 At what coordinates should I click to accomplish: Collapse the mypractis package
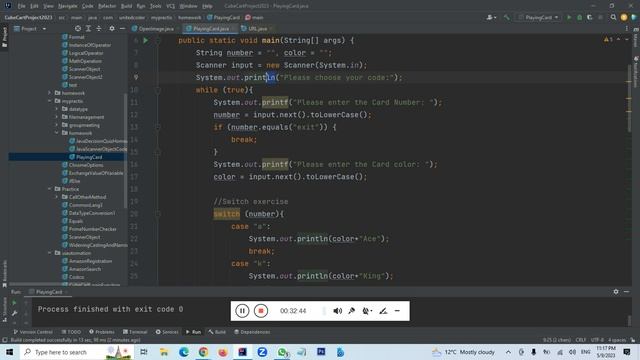coord(50,101)
